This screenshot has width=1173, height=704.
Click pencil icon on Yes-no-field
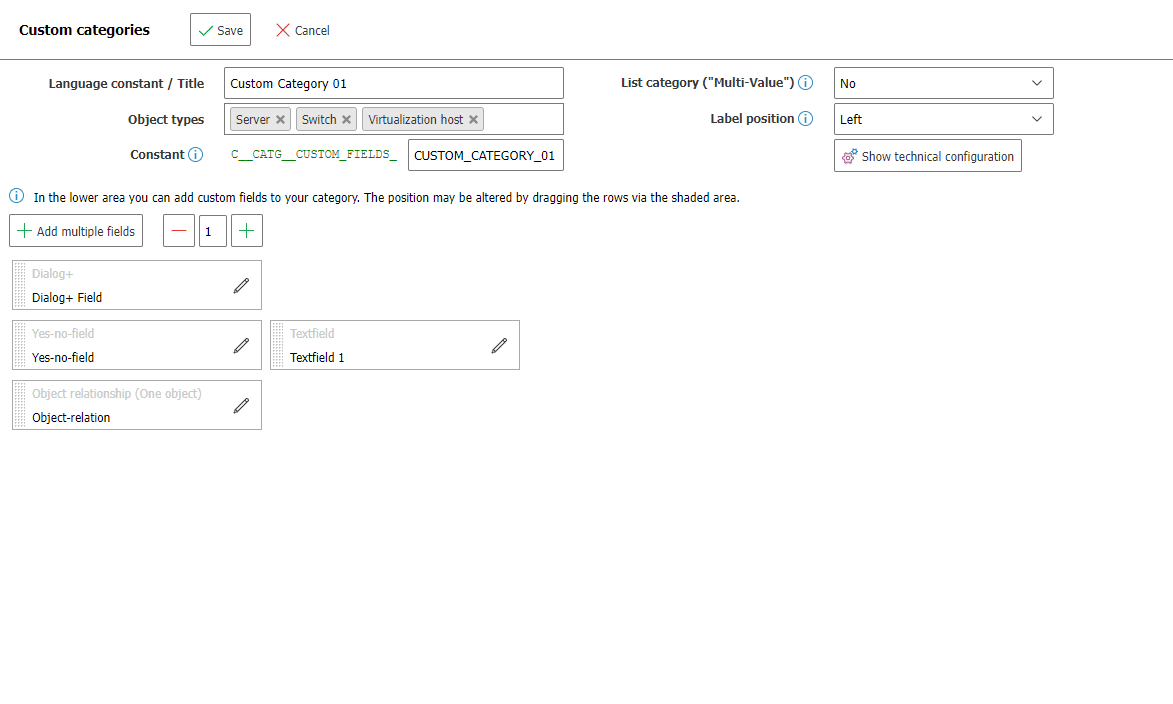tap(241, 346)
